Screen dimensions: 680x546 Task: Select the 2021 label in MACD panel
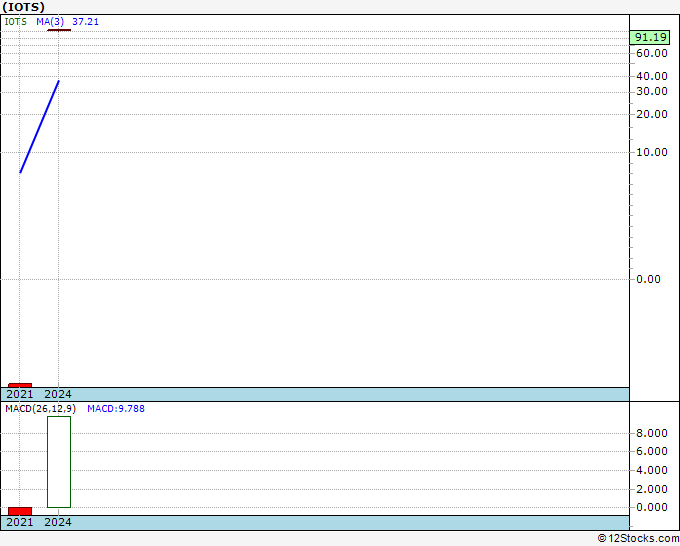point(20,523)
